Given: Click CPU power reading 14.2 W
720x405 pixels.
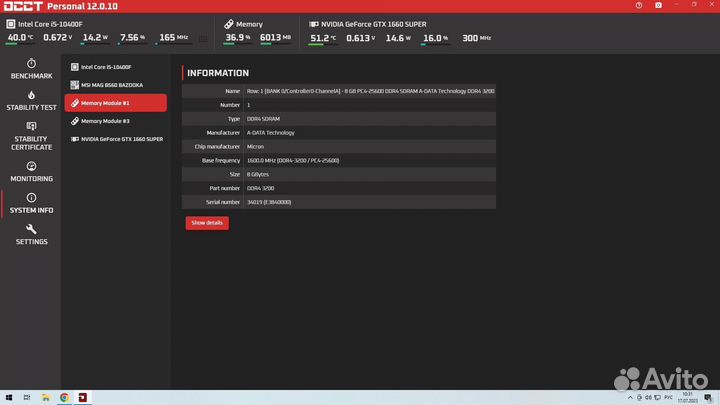Looking at the screenshot, I should [x=95, y=38].
